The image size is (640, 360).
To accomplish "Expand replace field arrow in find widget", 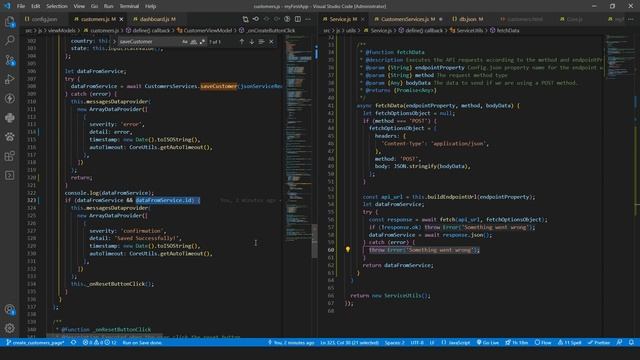I will click(x=114, y=42).
